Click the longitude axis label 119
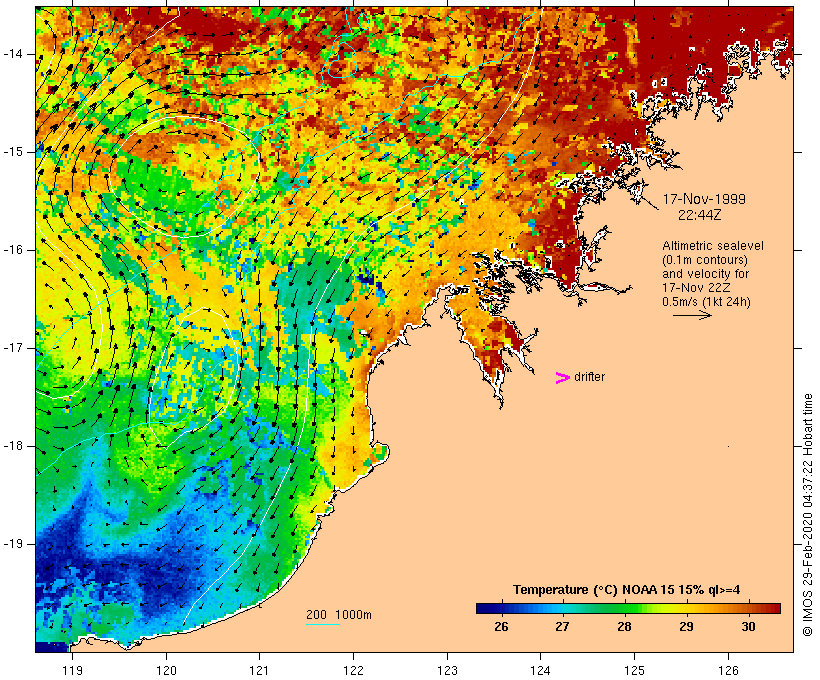 (x=72, y=670)
